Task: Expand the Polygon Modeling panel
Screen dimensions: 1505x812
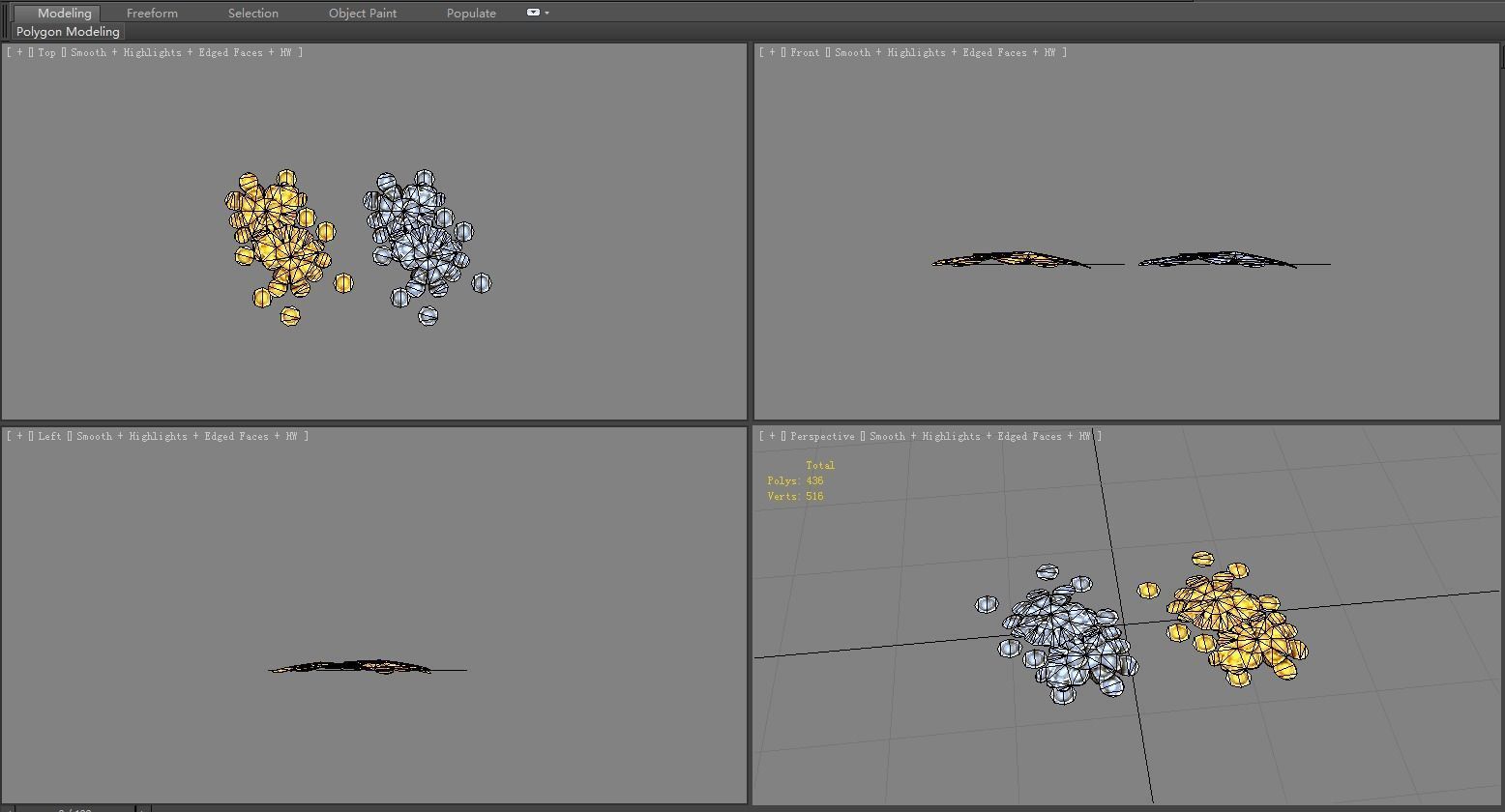Action: point(68,32)
